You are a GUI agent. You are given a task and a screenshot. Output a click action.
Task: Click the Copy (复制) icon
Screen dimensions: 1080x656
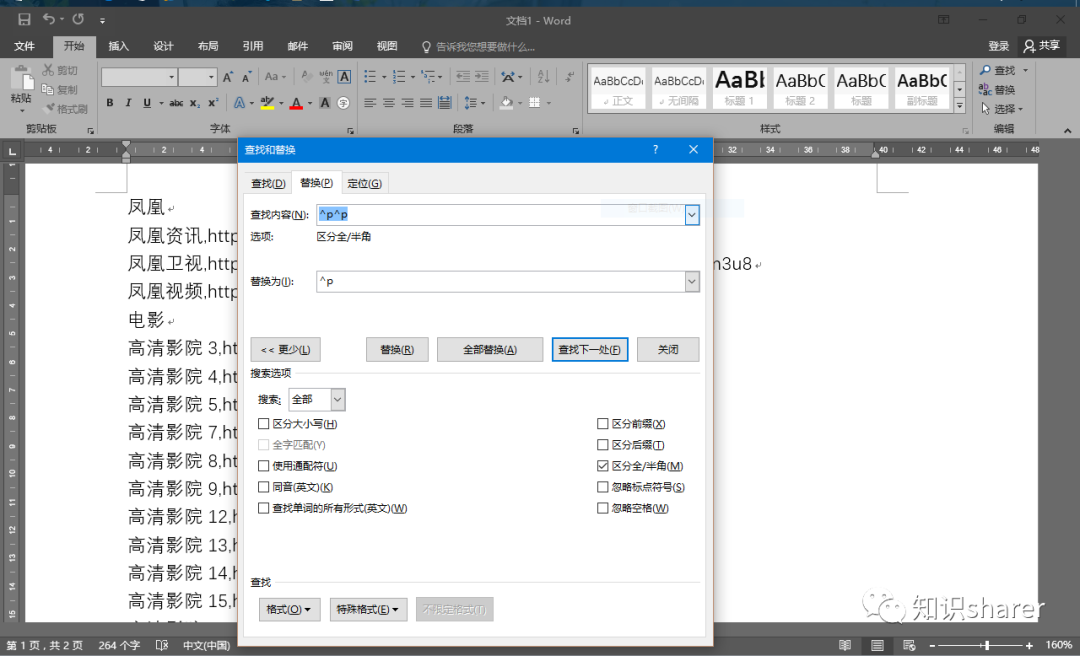(48, 89)
